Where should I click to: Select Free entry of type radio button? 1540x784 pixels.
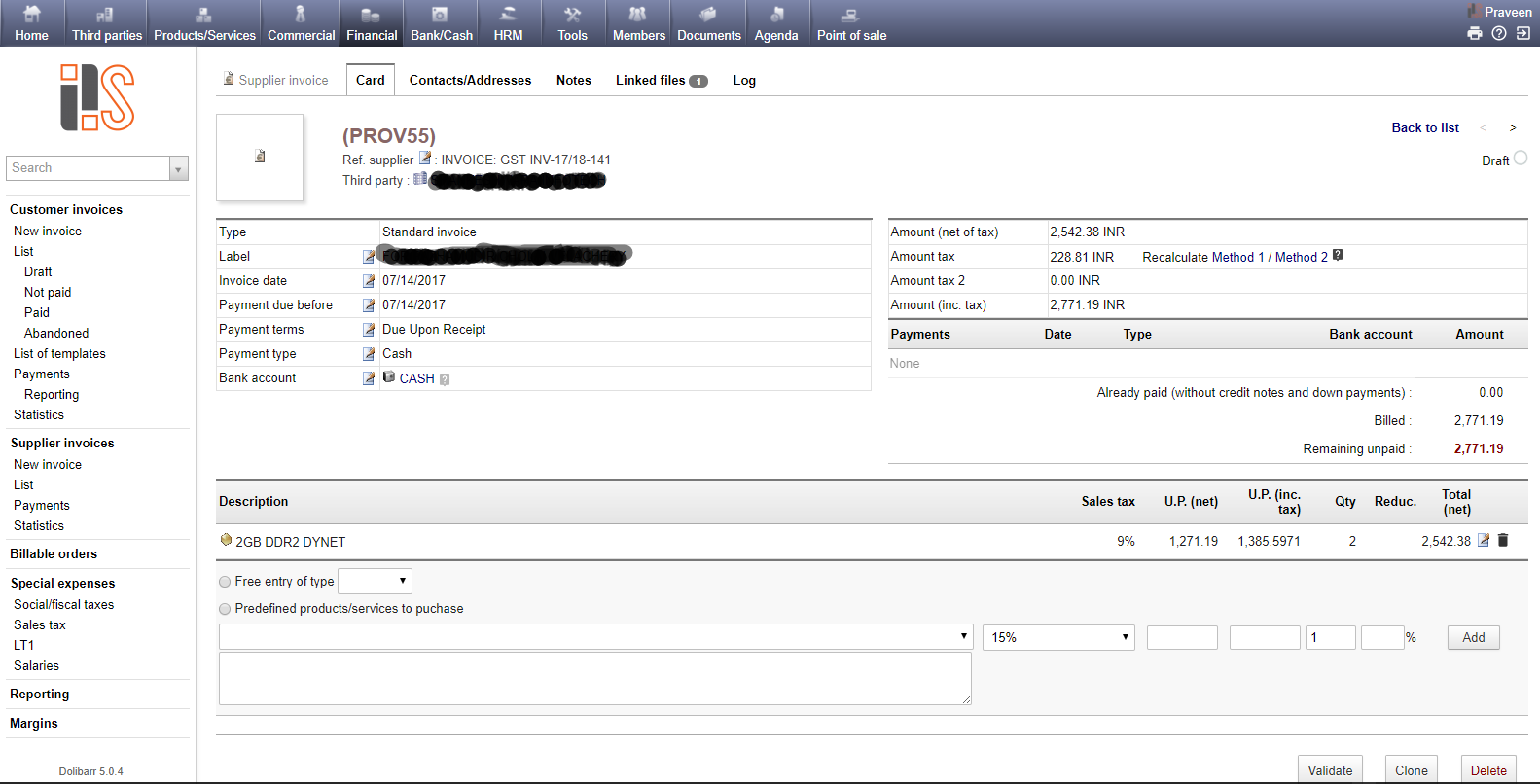coord(226,582)
